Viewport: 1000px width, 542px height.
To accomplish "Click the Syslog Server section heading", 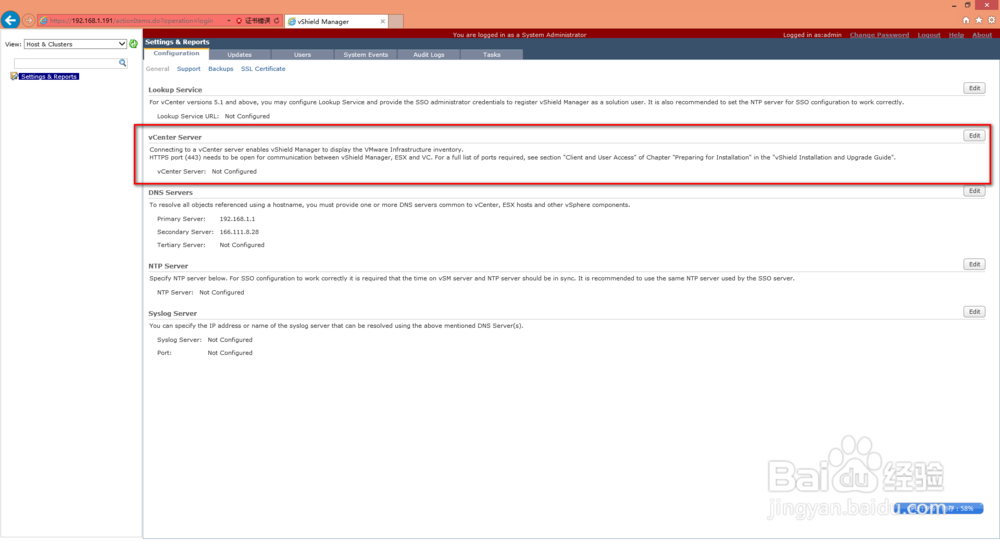I will (173, 314).
